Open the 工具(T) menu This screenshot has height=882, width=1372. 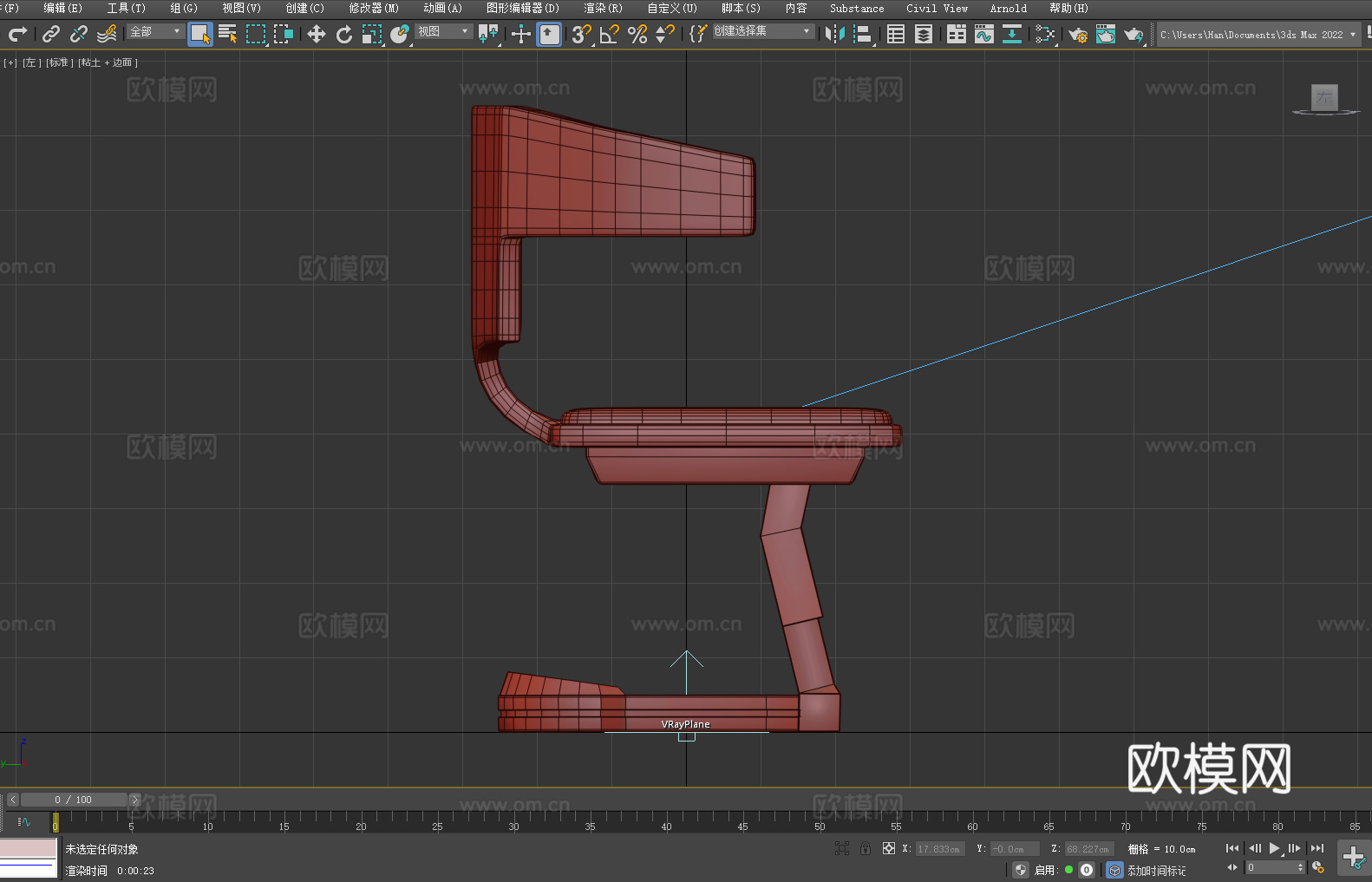[x=127, y=9]
